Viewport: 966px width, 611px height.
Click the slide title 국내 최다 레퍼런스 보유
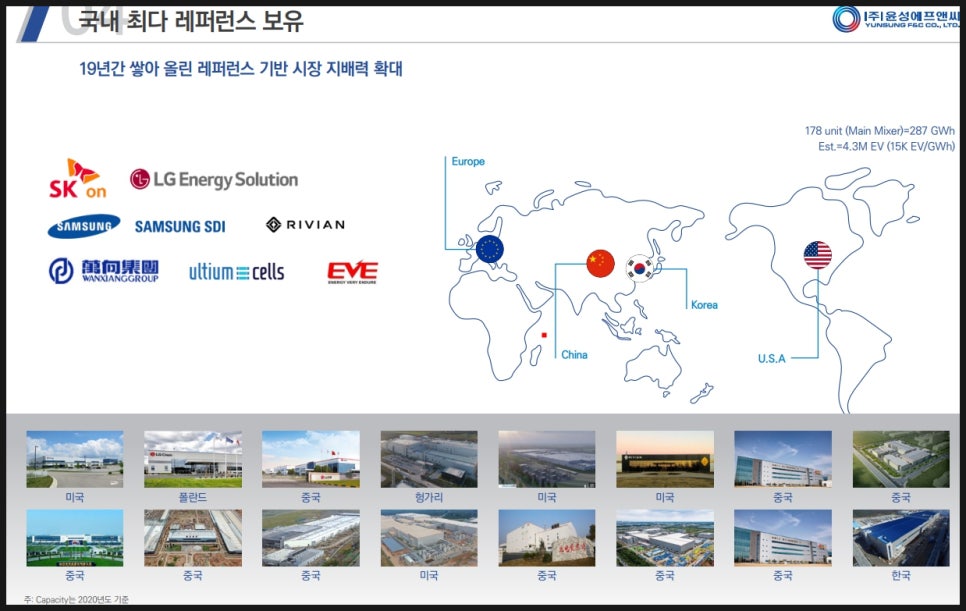point(191,21)
